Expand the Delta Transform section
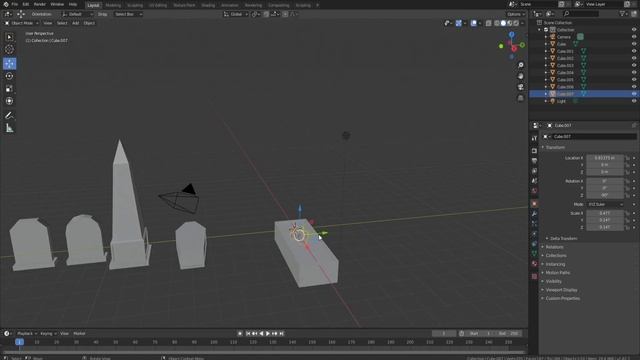 [563, 238]
